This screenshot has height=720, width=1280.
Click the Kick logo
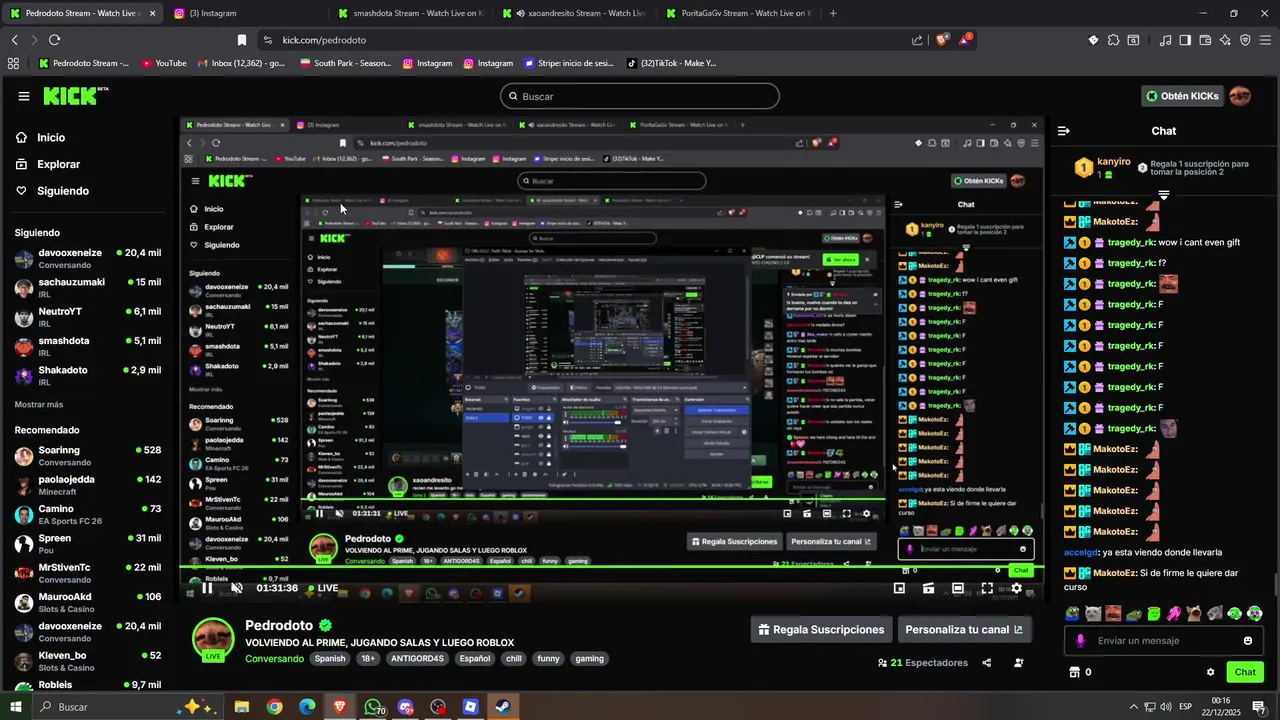coord(70,96)
